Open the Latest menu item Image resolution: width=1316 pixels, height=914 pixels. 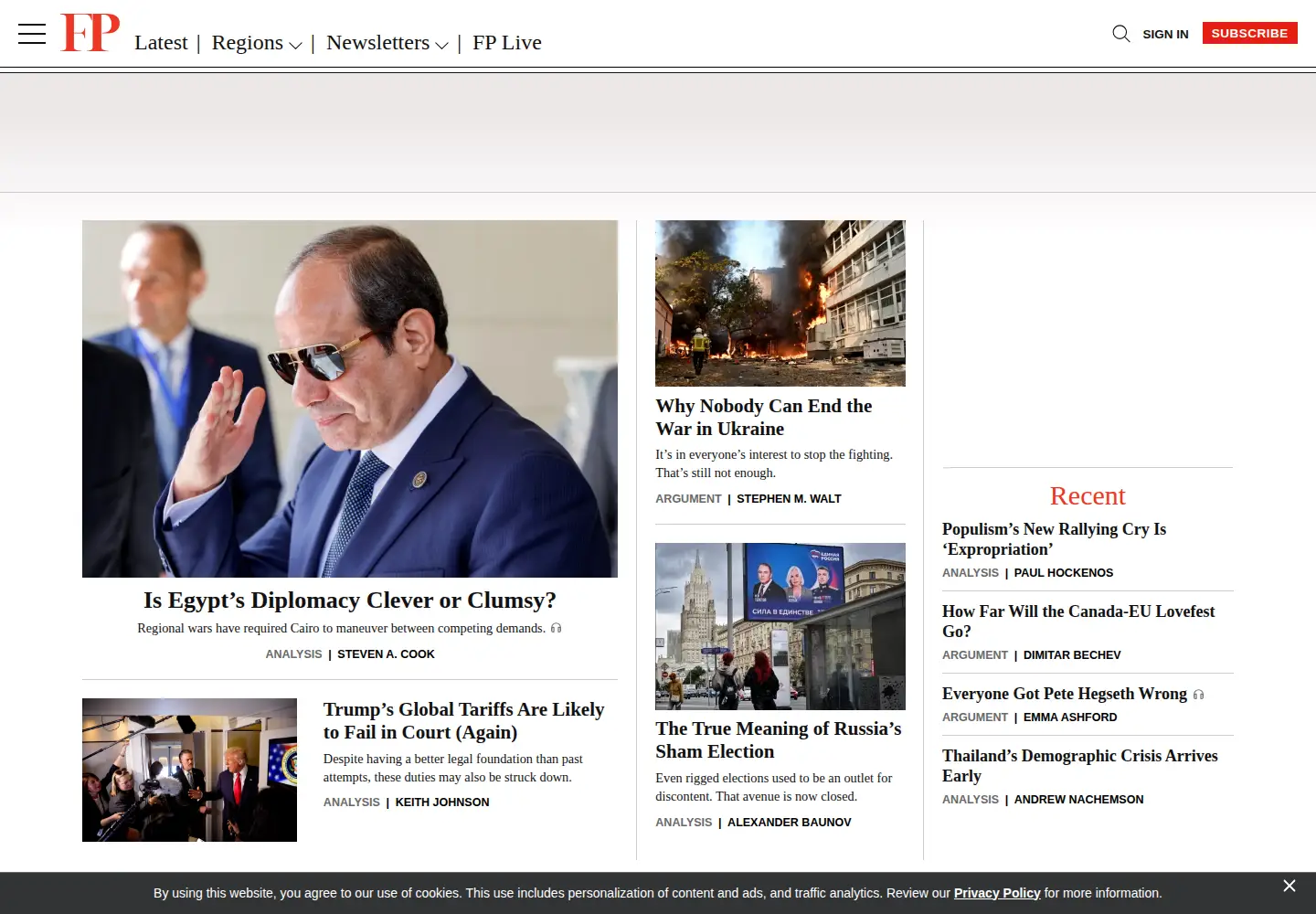point(161,42)
